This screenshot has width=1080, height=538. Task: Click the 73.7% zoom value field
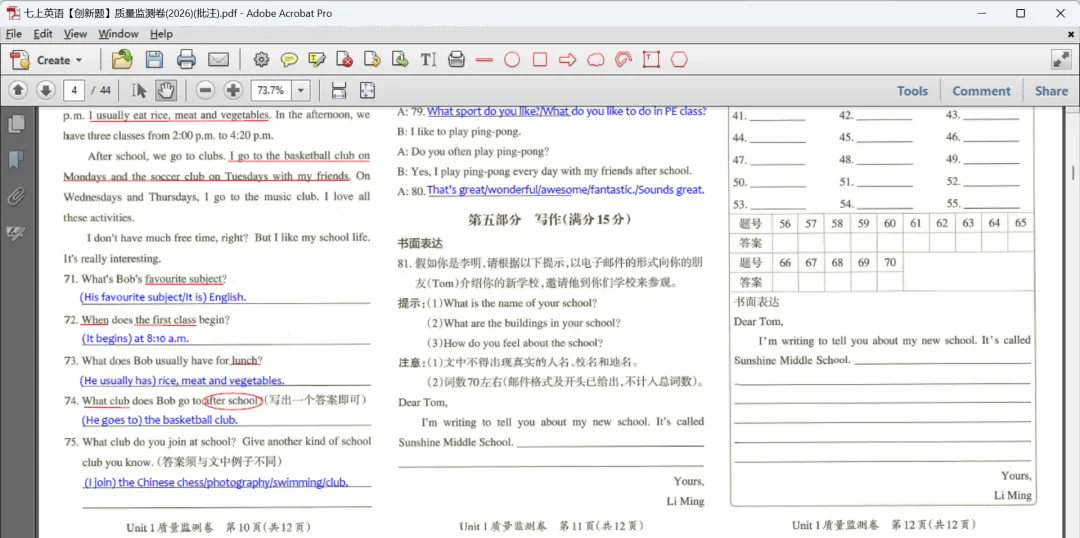coord(271,90)
